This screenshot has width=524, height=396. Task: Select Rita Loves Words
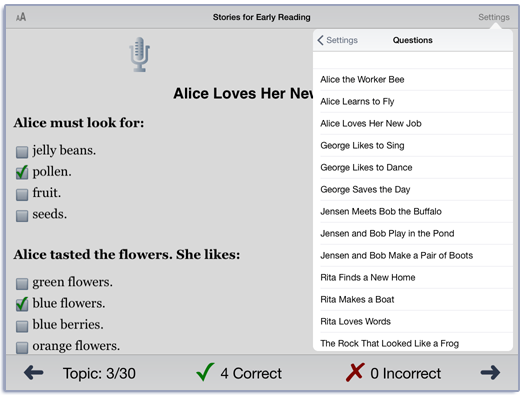coord(413,321)
